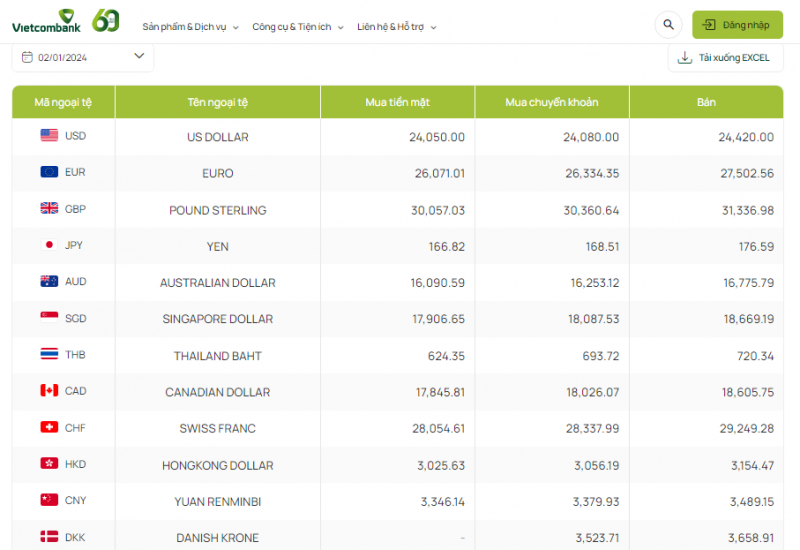Screen dimensions: 800x550
Task: Click the GBP United Kingdom flag icon
Action: point(49,208)
